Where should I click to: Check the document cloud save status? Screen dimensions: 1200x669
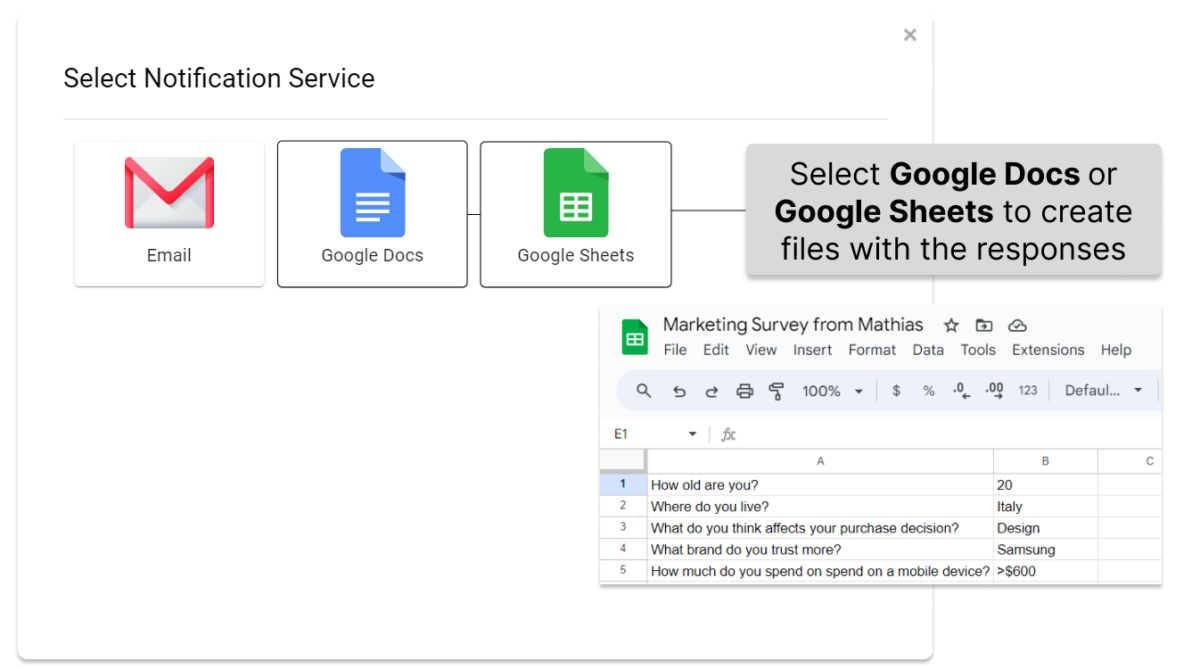1018,325
